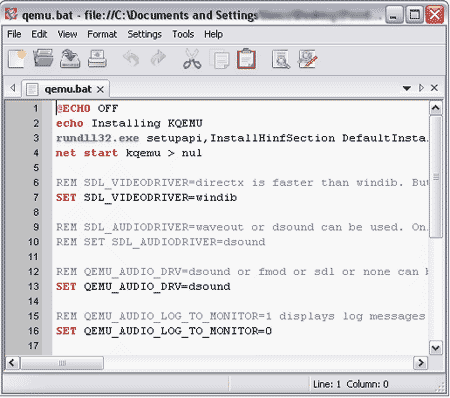Click the Print toolbar icon
450x398 pixels.
pyautogui.click(x=97, y=59)
